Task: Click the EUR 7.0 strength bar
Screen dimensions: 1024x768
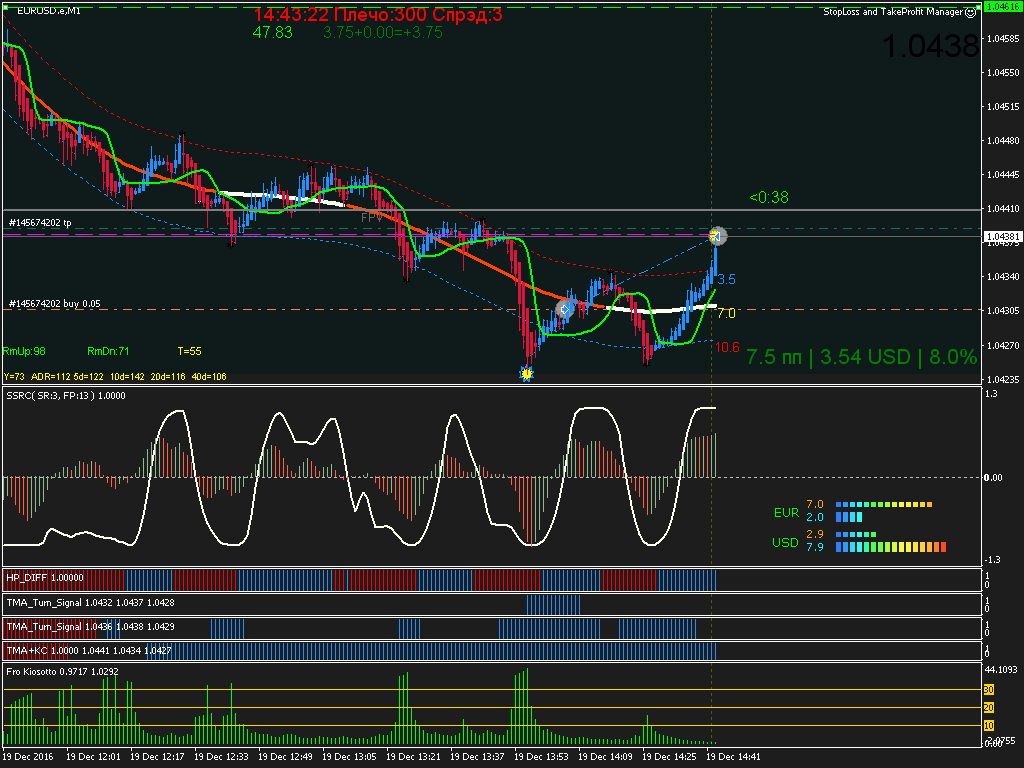Action: (884, 504)
